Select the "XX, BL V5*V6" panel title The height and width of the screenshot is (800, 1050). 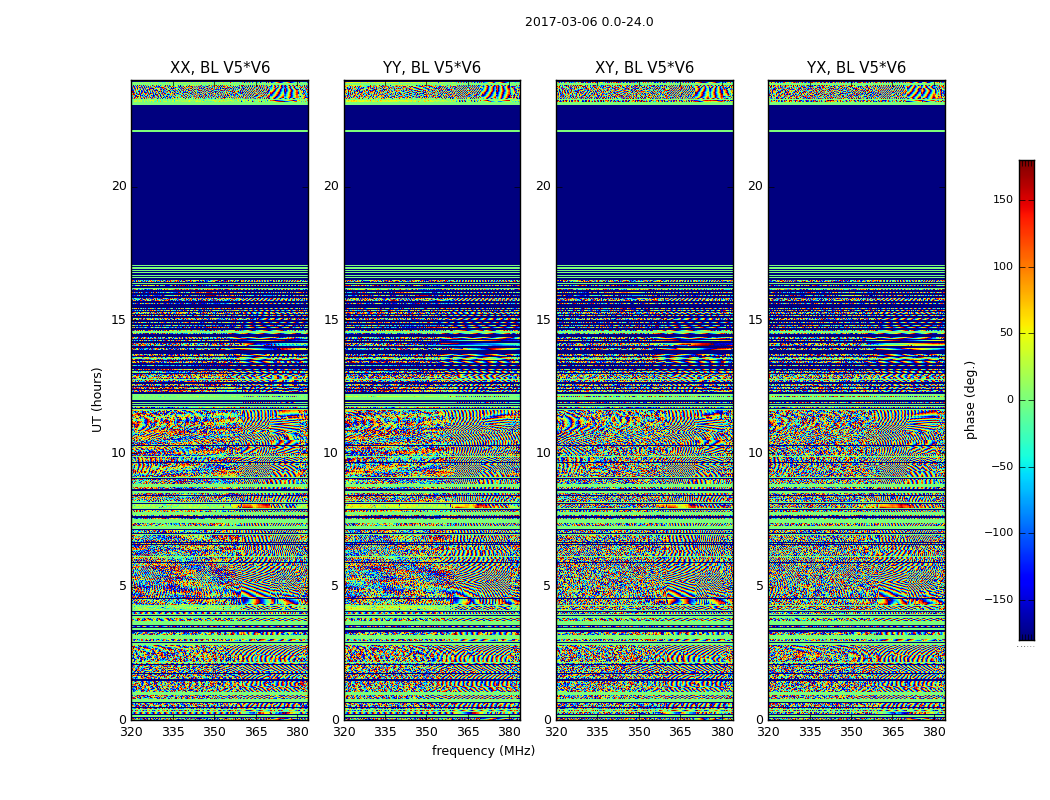tap(220, 68)
